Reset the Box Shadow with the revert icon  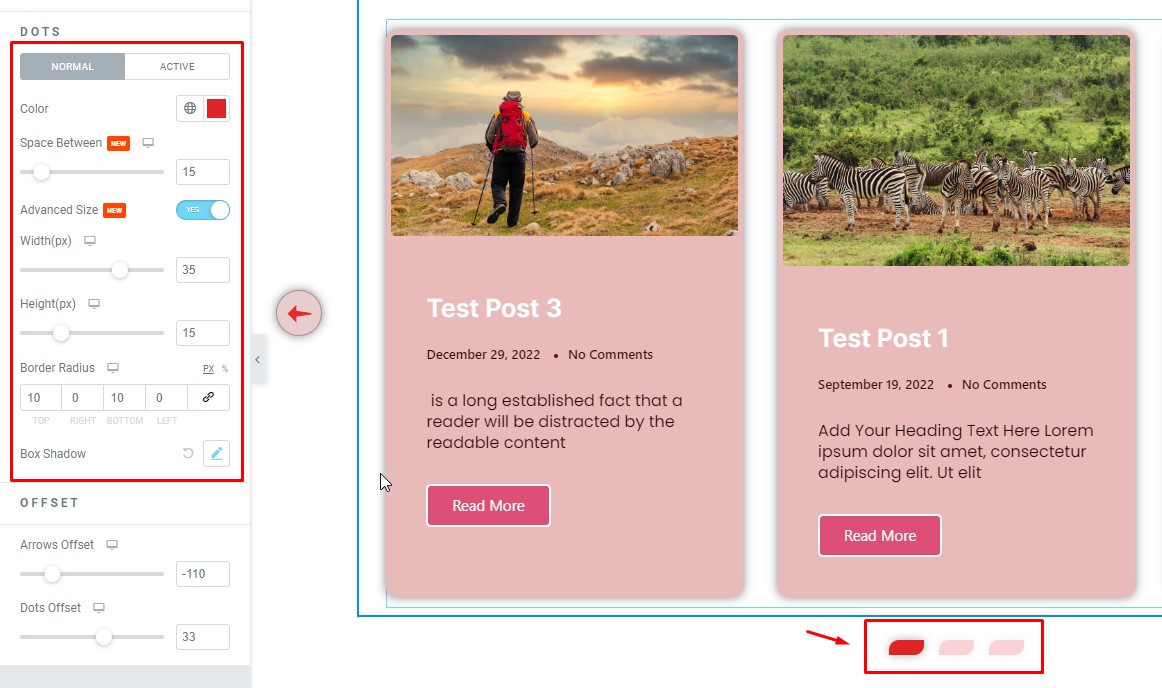click(188, 453)
